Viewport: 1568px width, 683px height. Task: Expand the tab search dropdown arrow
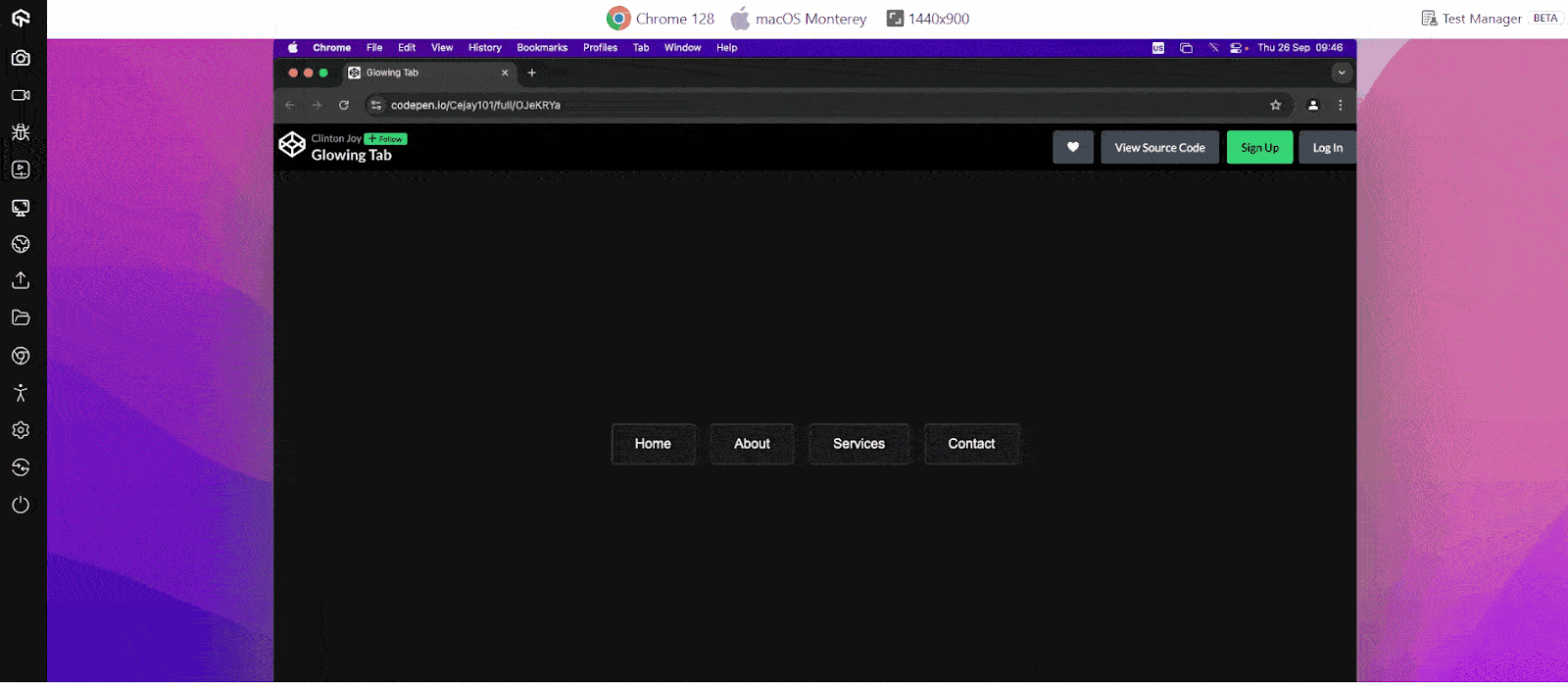[1342, 73]
